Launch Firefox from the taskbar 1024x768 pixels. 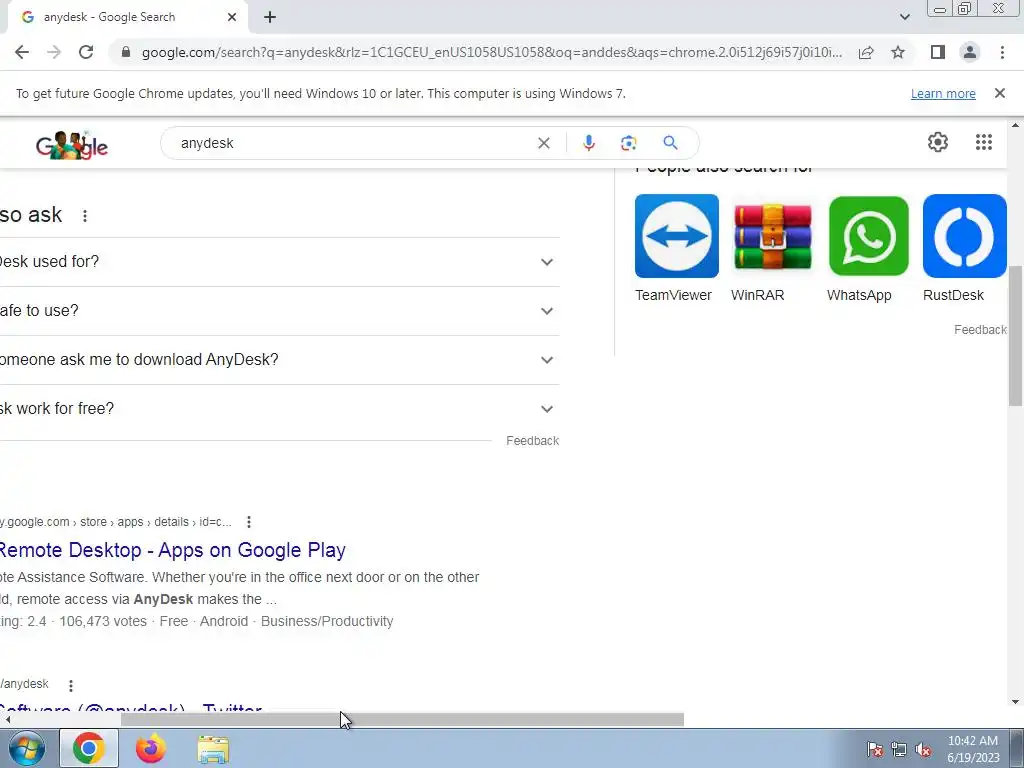click(151, 748)
